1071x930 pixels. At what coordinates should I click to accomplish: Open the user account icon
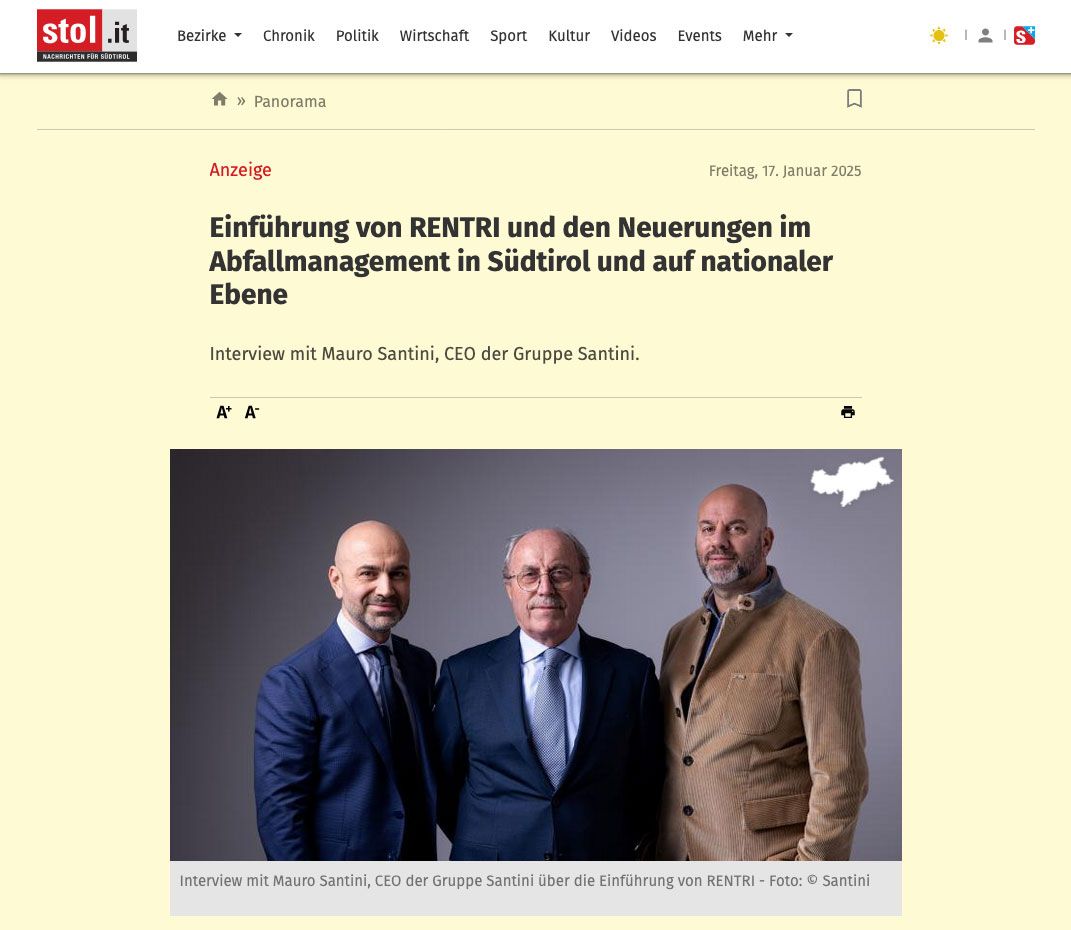point(985,36)
